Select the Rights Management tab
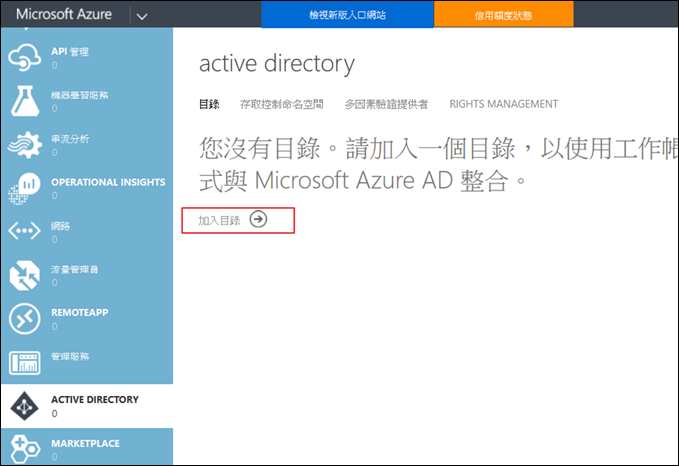 pyautogui.click(x=503, y=104)
